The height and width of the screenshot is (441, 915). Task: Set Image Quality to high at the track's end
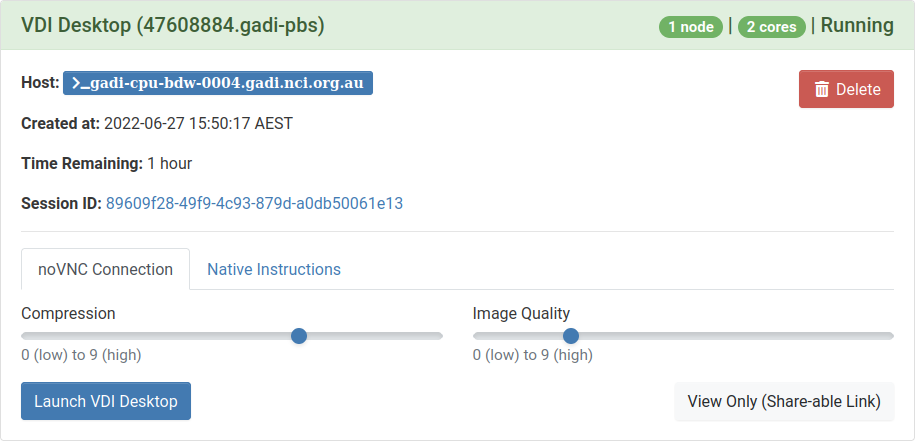[x=890, y=335]
